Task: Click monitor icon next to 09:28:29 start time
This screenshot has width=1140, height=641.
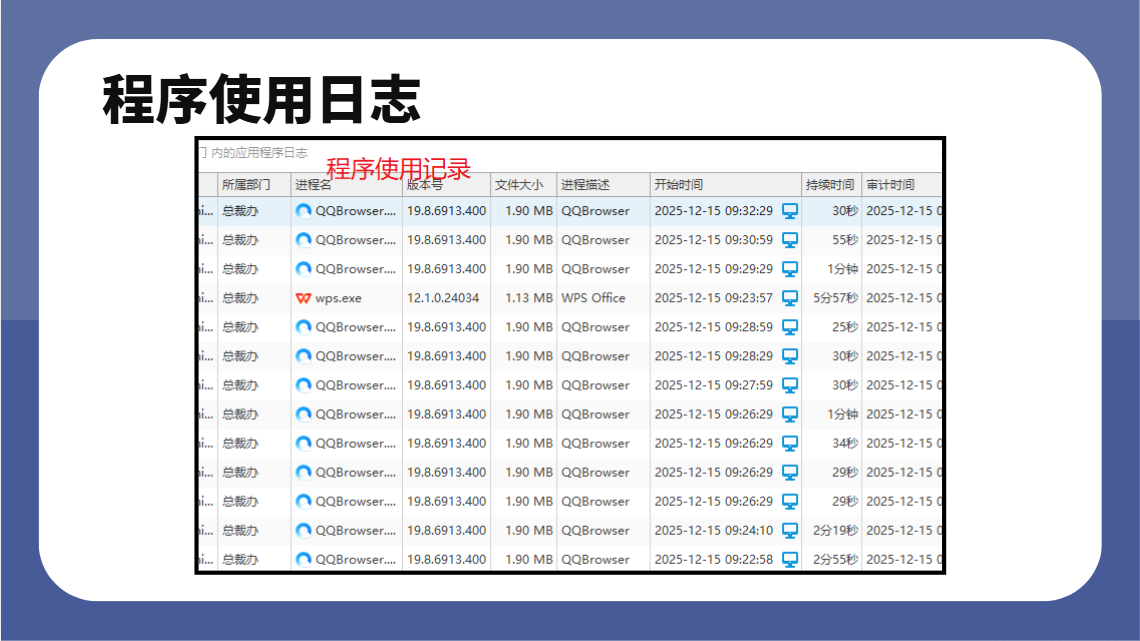Action: click(x=790, y=356)
